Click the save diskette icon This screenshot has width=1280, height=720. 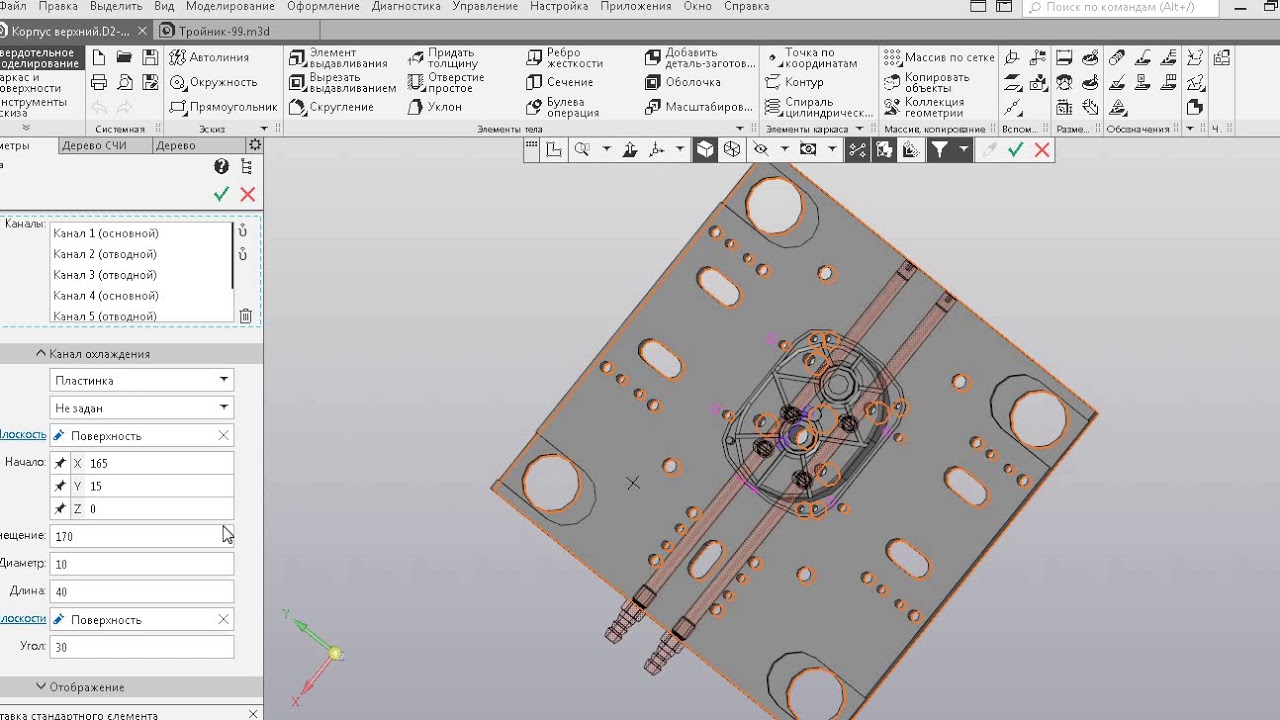coord(150,57)
